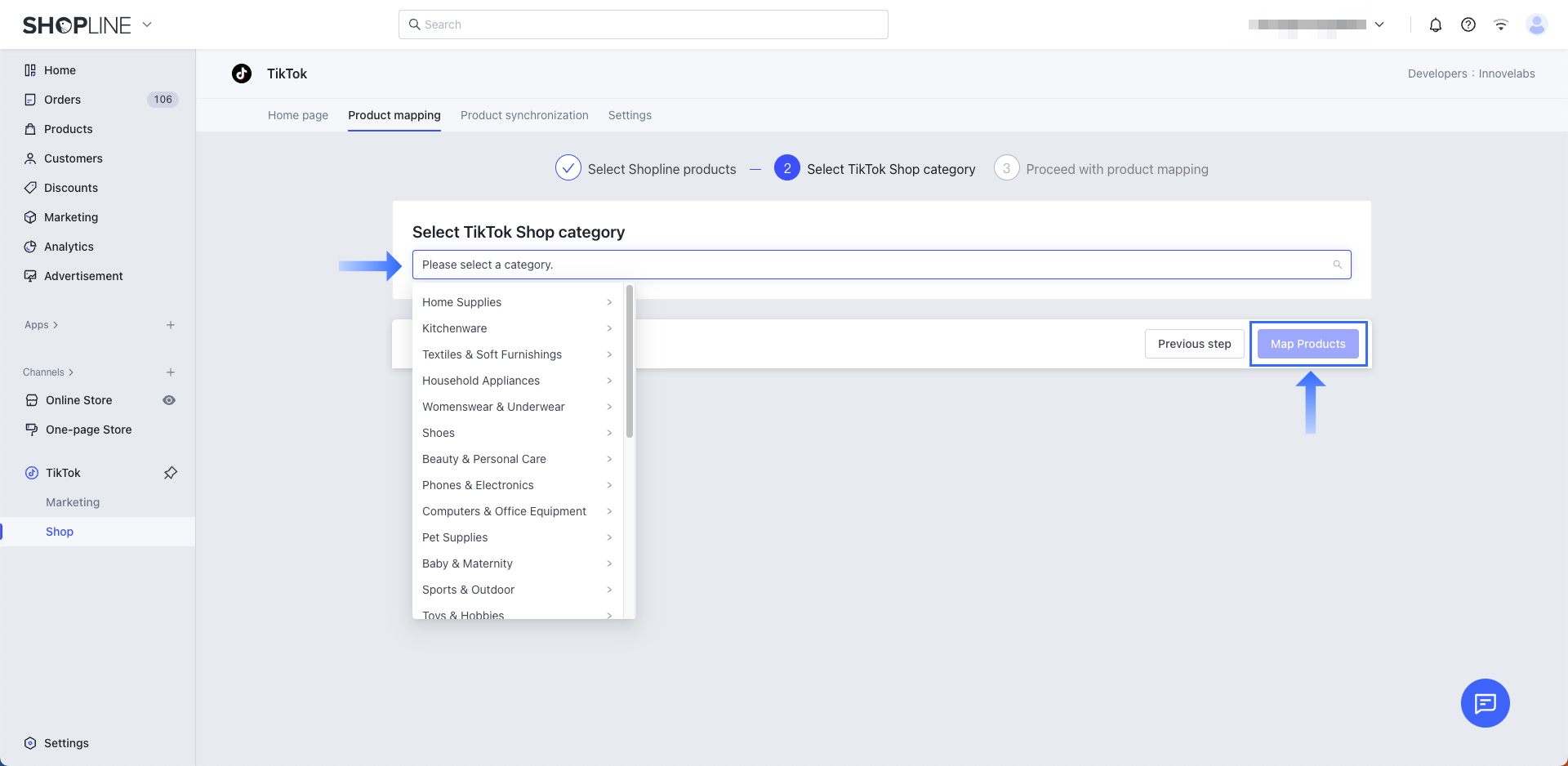Open Orders in the sidebar

coord(63,100)
